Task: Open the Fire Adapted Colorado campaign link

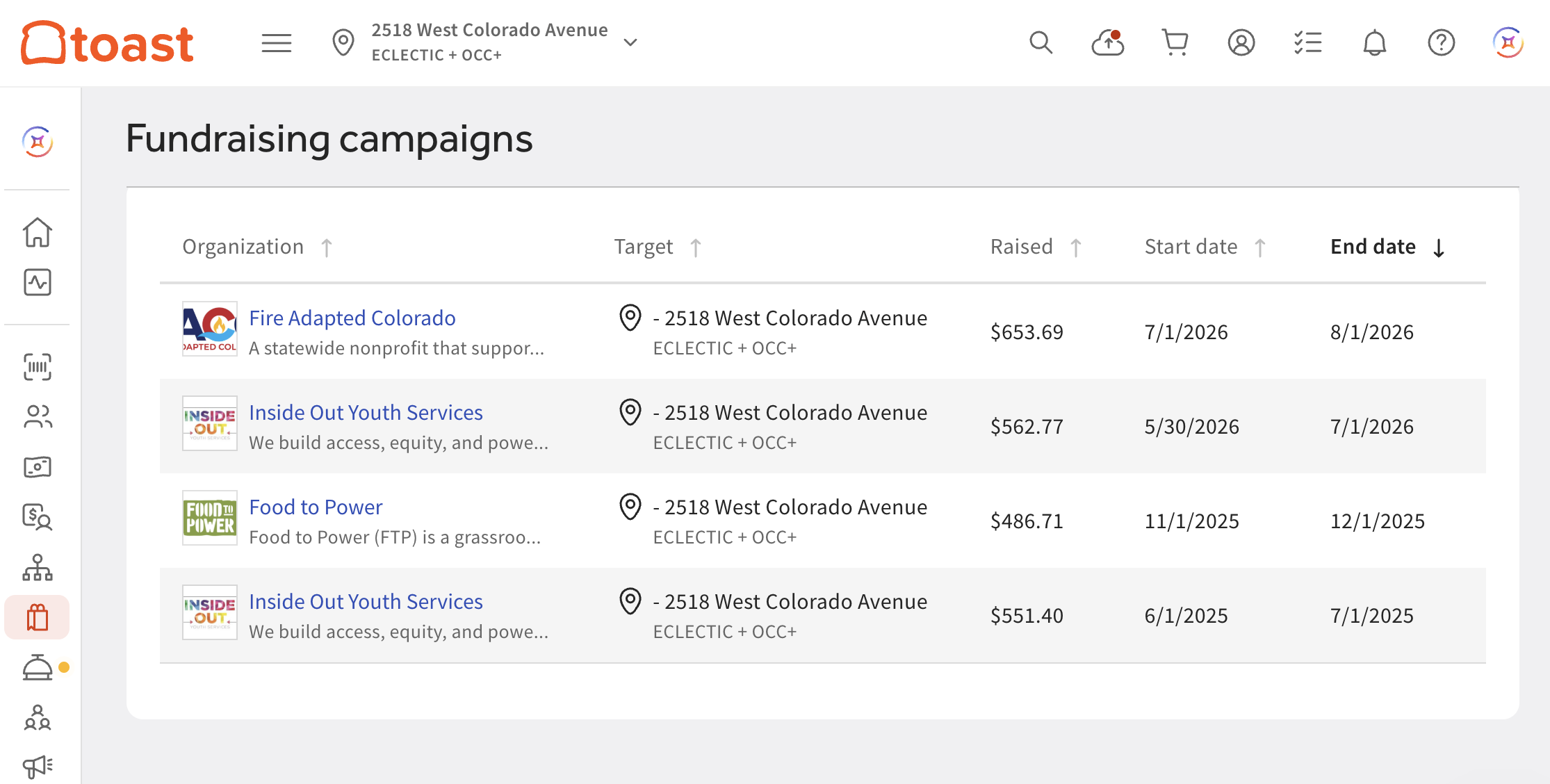Action: [x=352, y=318]
